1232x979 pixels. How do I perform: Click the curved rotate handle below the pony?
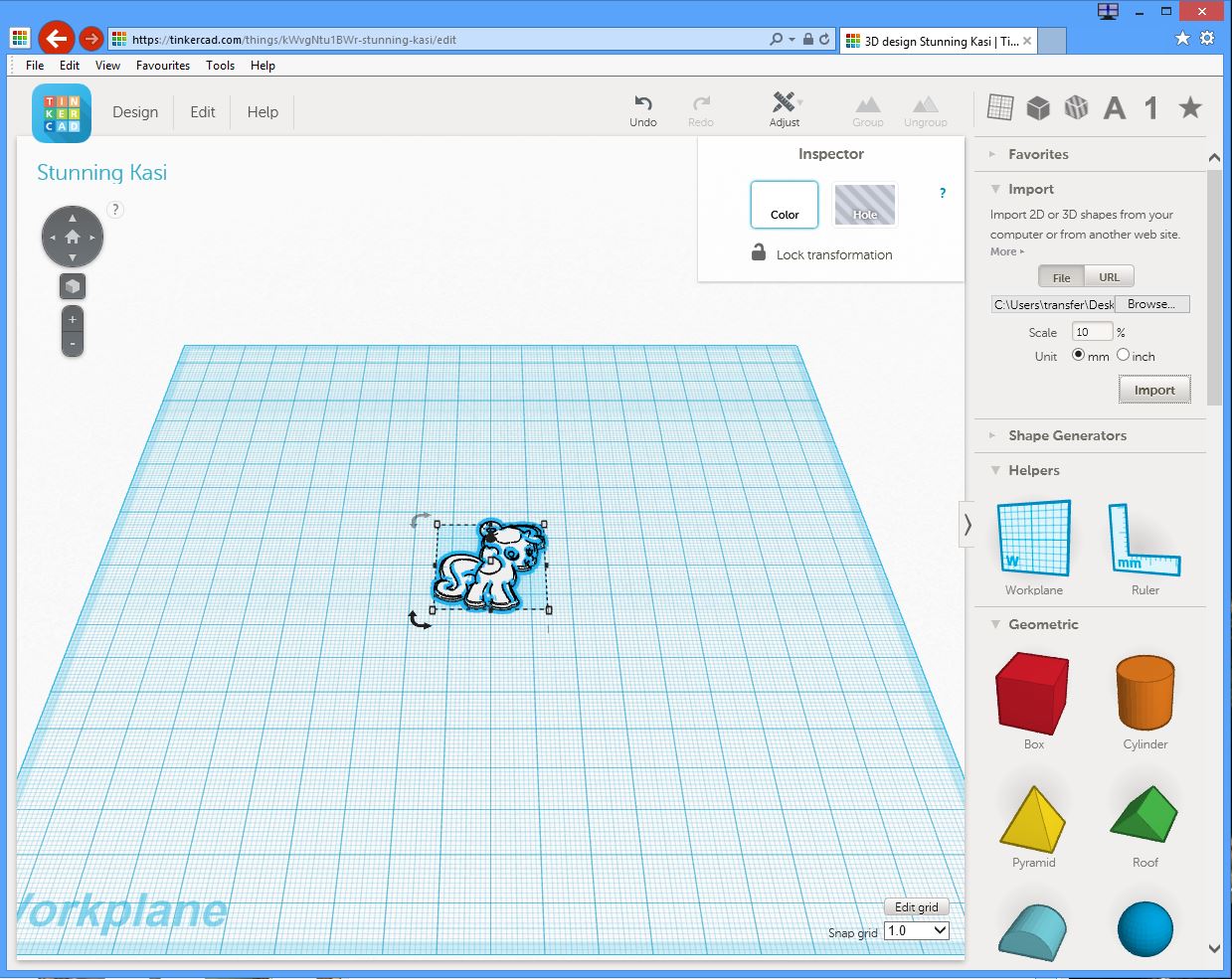[x=420, y=620]
